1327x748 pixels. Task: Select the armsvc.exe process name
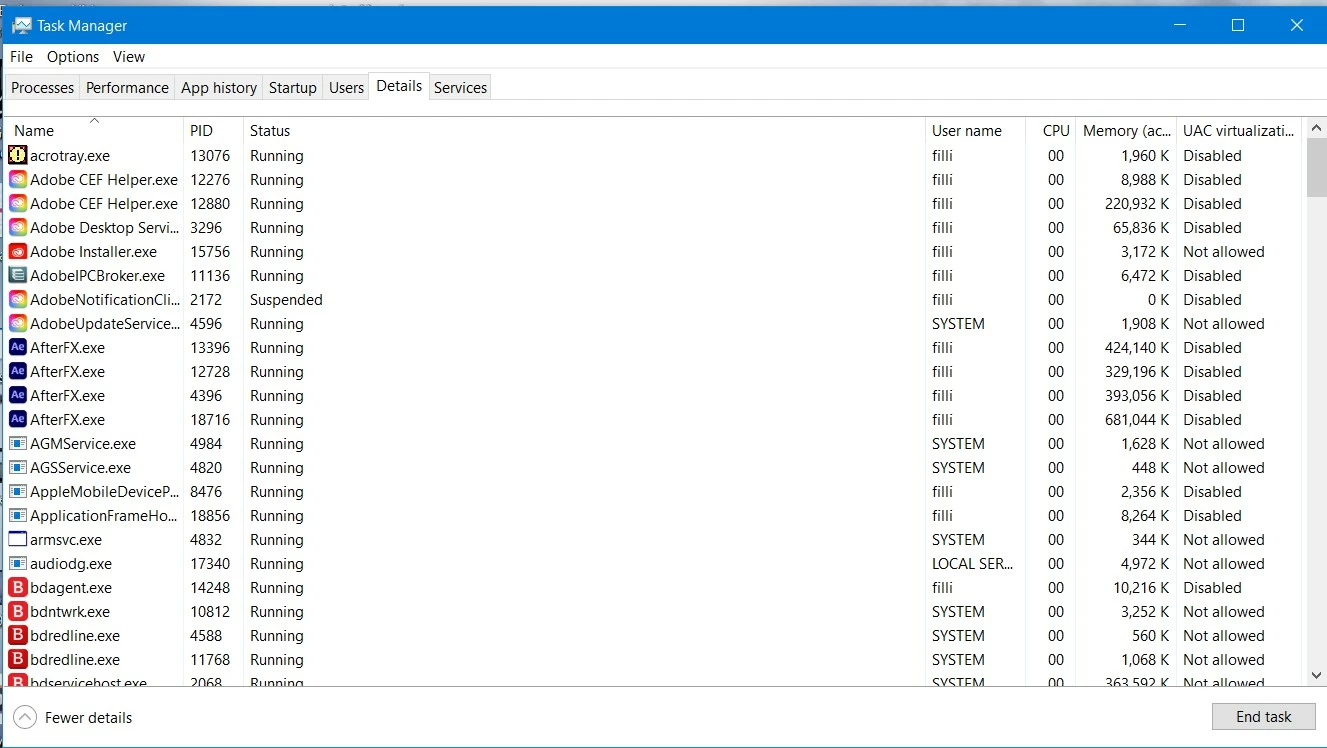(x=66, y=540)
